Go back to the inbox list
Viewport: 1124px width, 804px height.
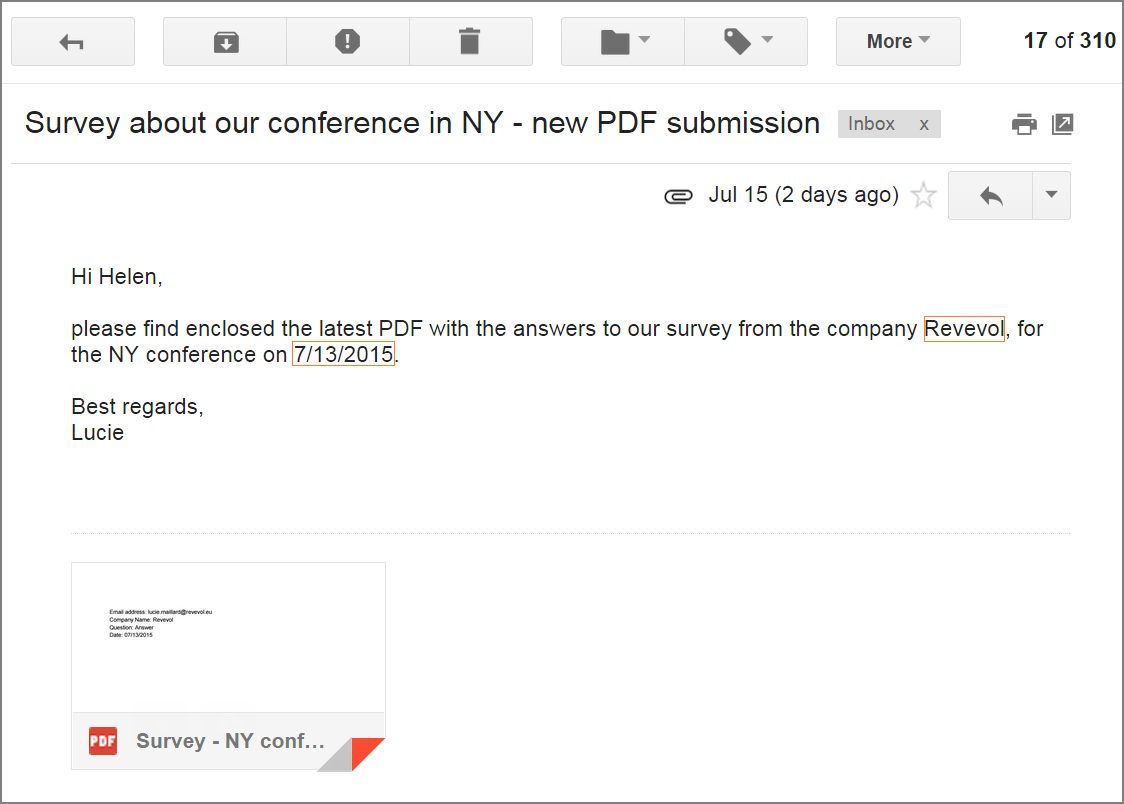click(72, 42)
